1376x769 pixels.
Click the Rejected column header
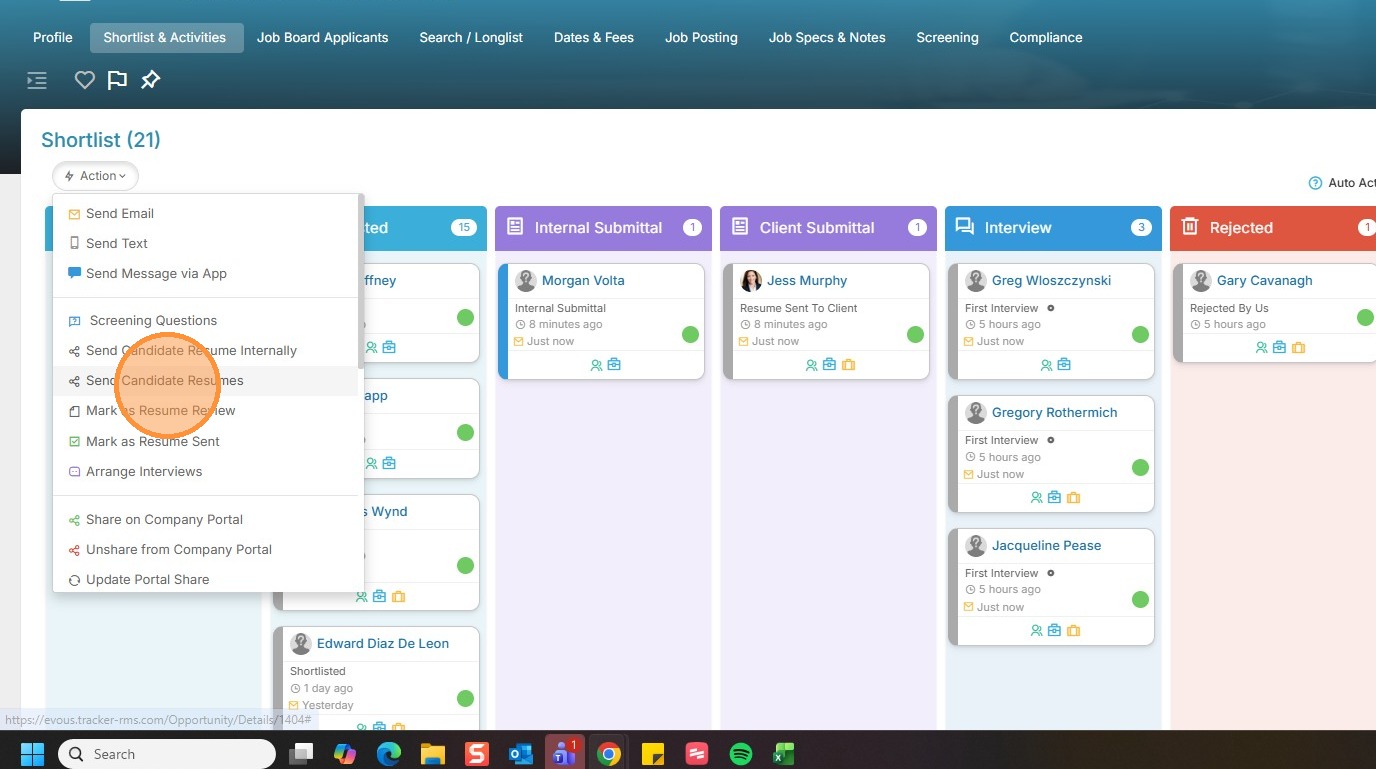pos(1273,228)
